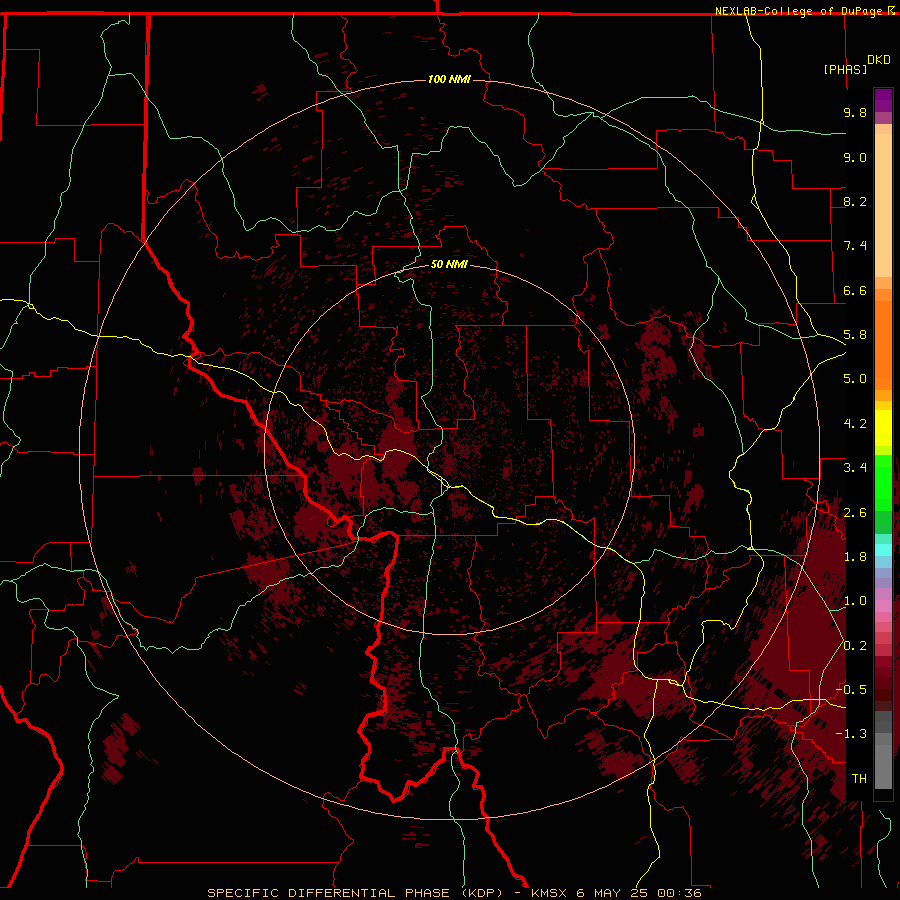Image resolution: width=900 pixels, height=900 pixels.
Task: Click the 1.0 scale value
Action: click(855, 601)
